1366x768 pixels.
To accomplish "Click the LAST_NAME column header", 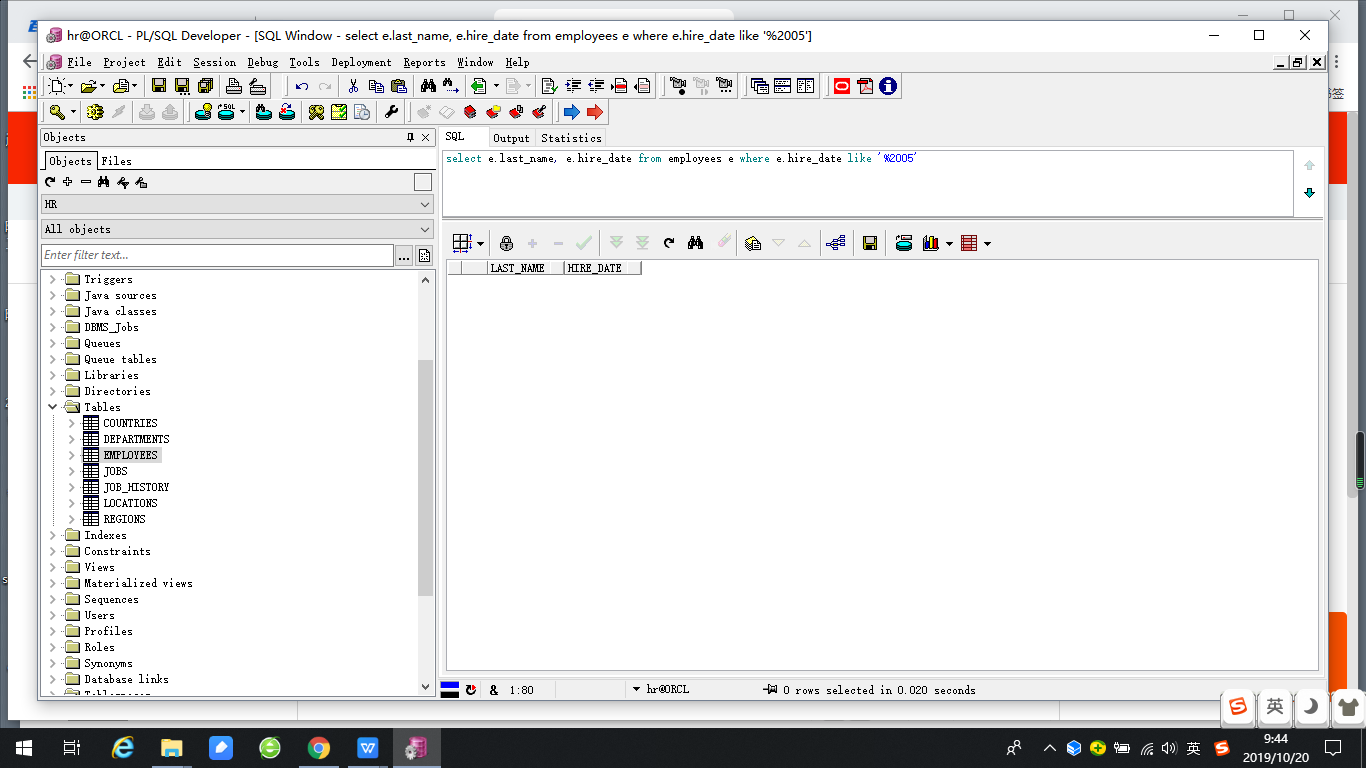I will pos(526,268).
